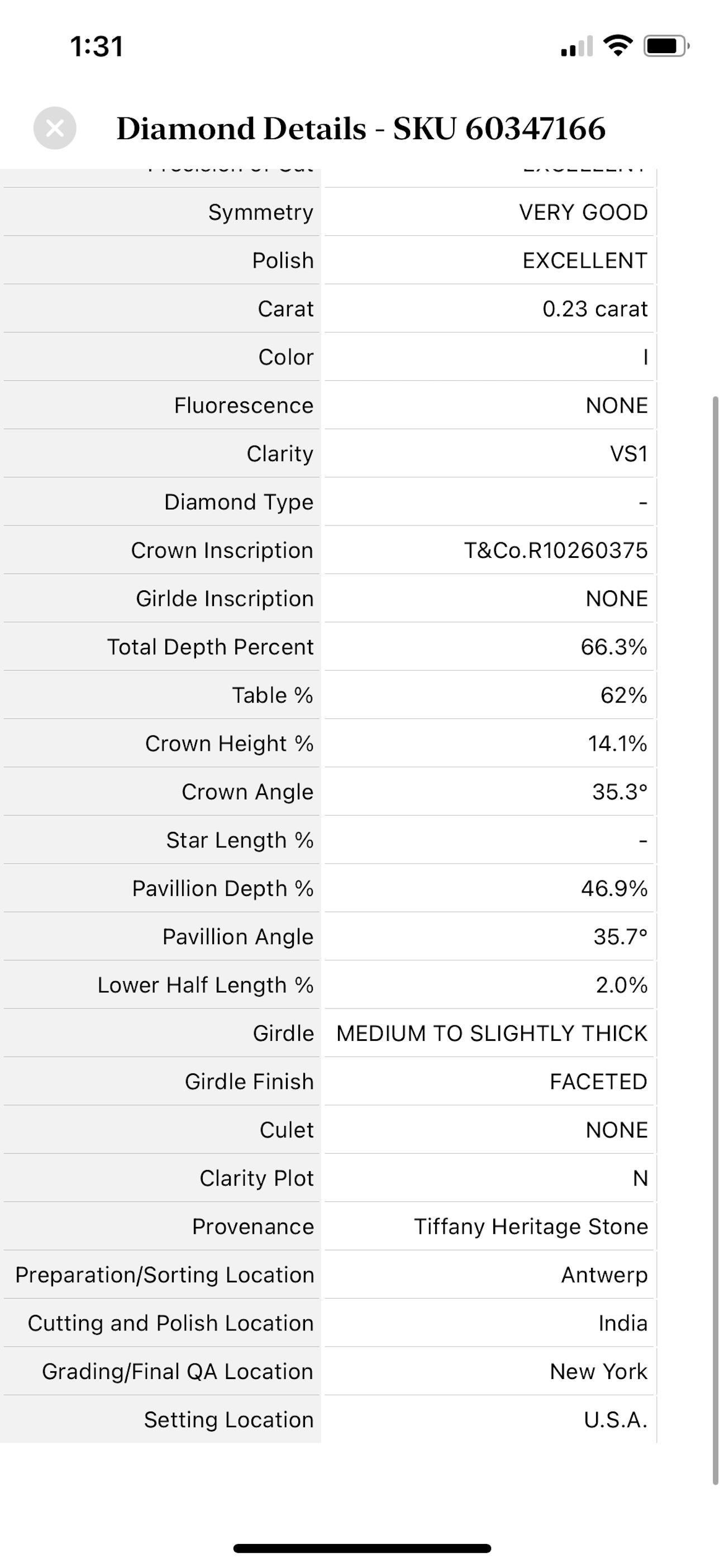Image resolution: width=724 pixels, height=1568 pixels.
Task: Tap the Total Depth Percent 66.3% value
Action: (614, 646)
